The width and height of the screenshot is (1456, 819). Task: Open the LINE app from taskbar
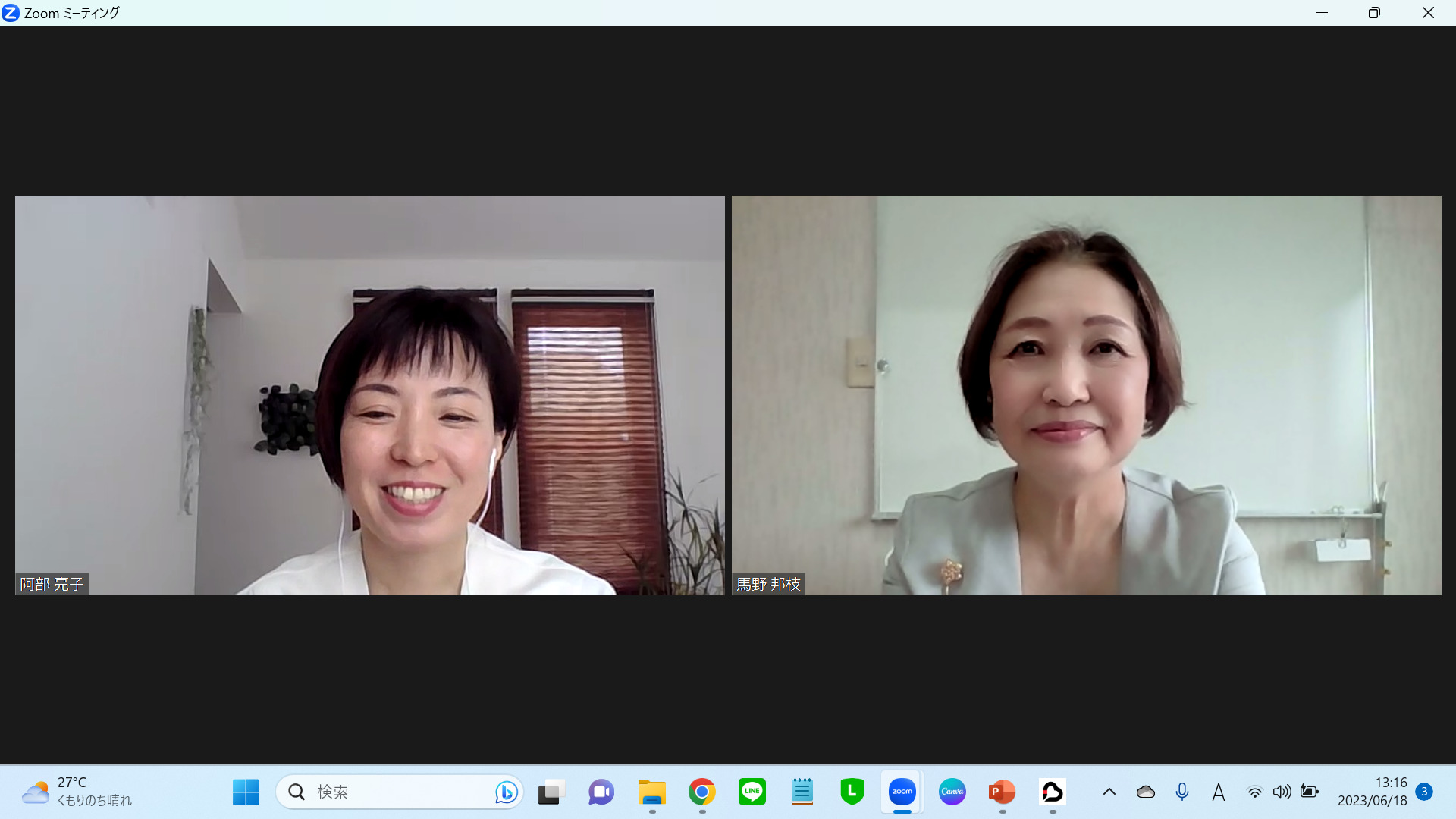752,792
